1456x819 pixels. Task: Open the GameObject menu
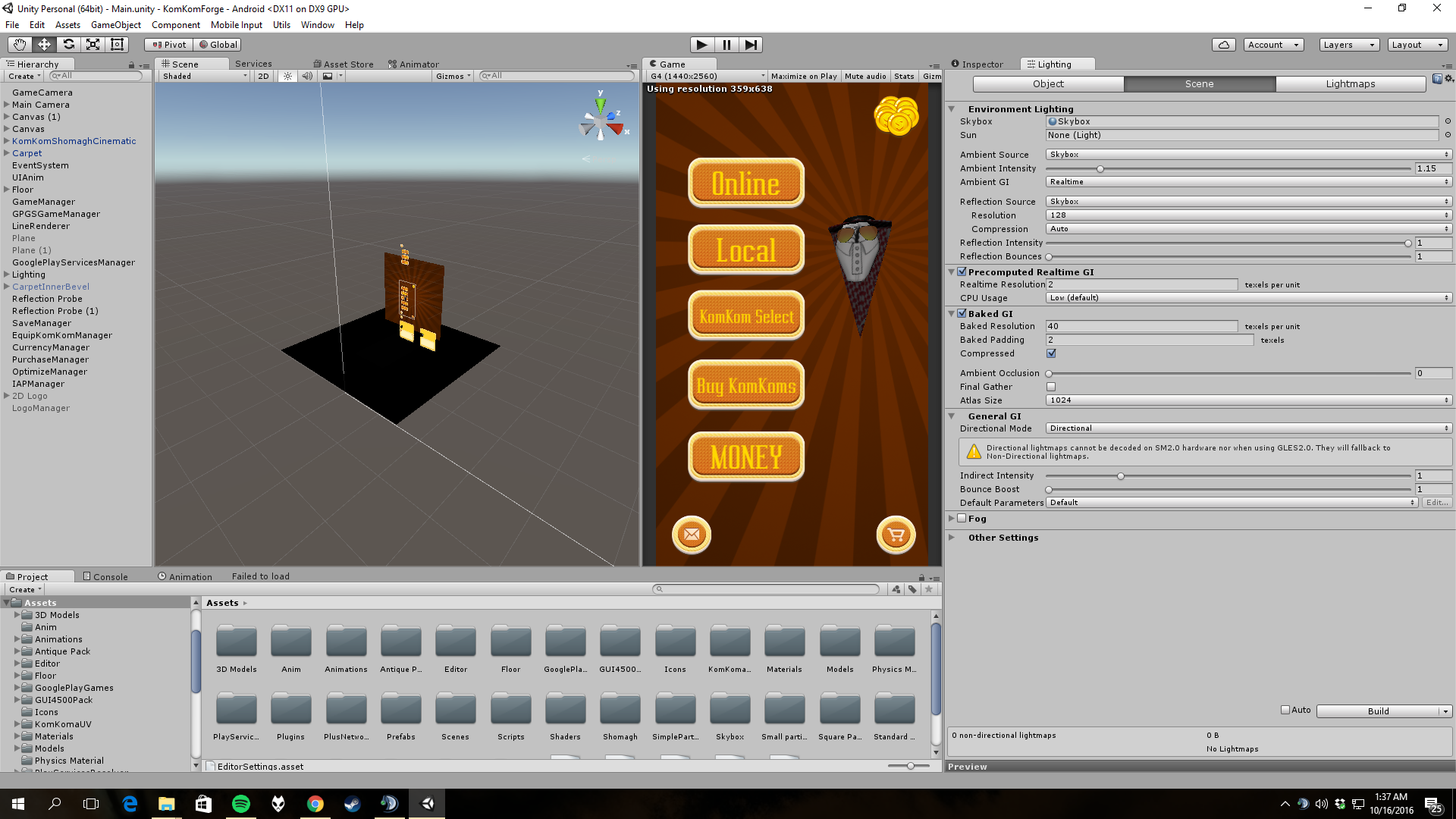point(115,25)
